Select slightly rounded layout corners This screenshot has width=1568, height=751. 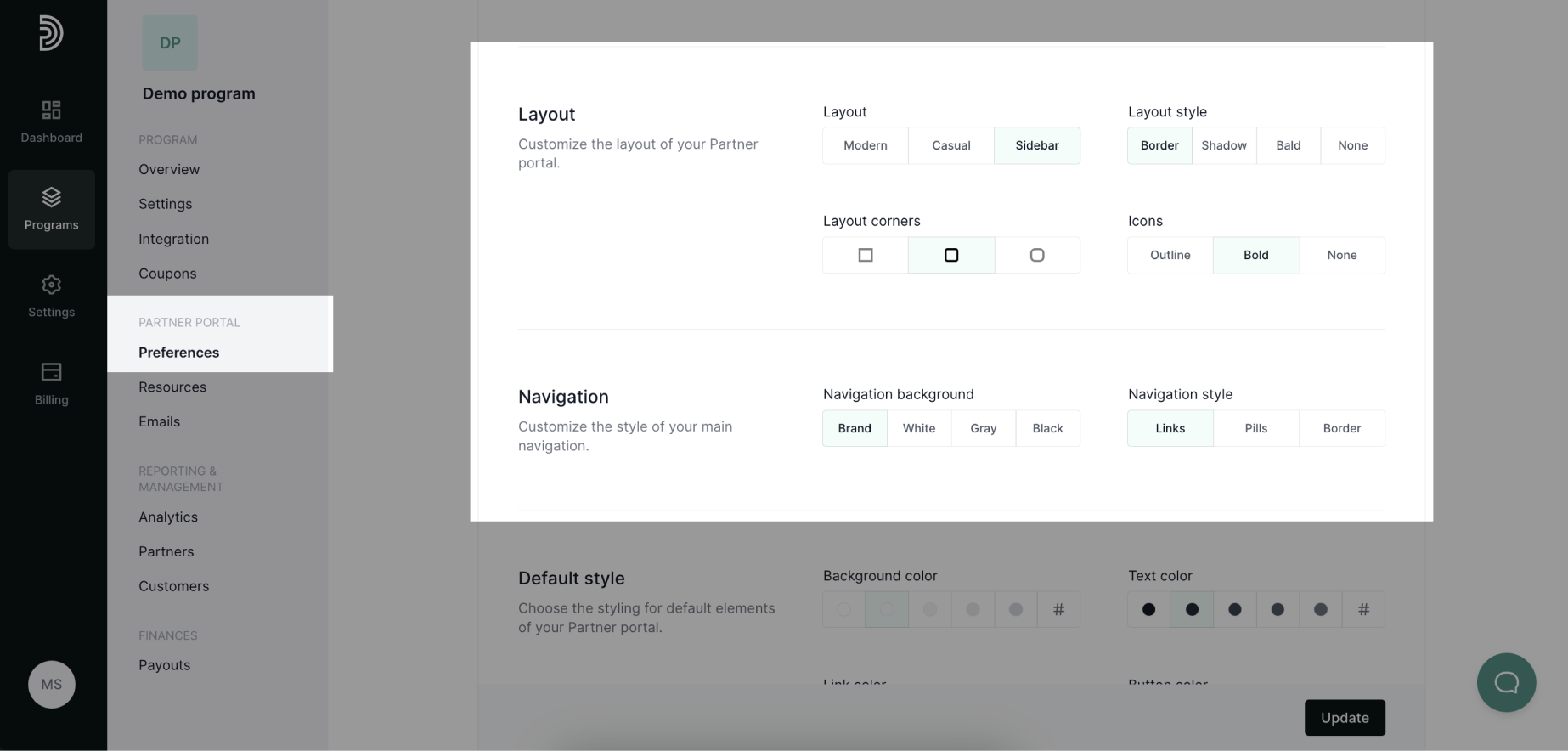951,255
